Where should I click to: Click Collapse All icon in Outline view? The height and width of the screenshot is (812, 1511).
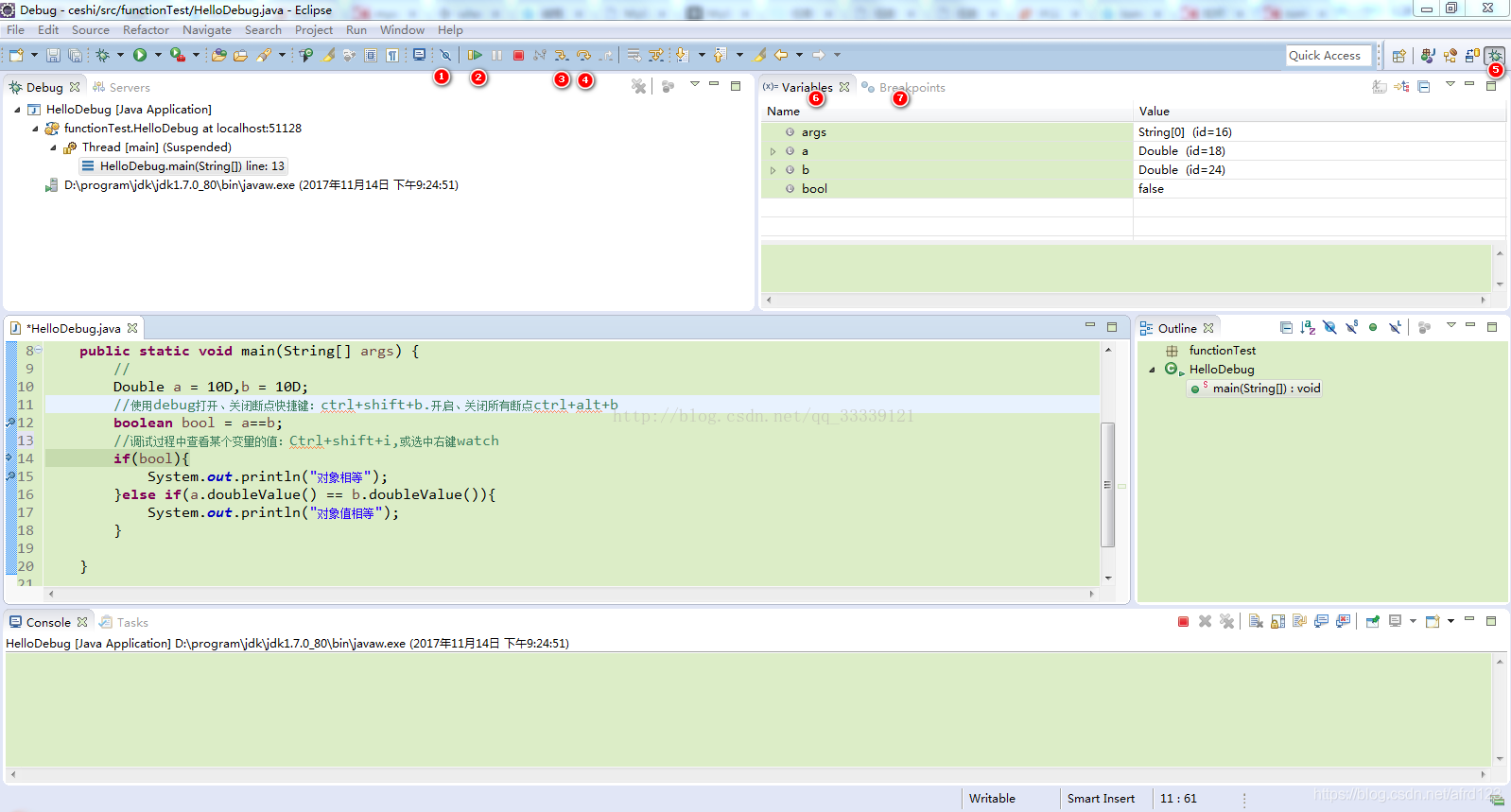point(1286,328)
